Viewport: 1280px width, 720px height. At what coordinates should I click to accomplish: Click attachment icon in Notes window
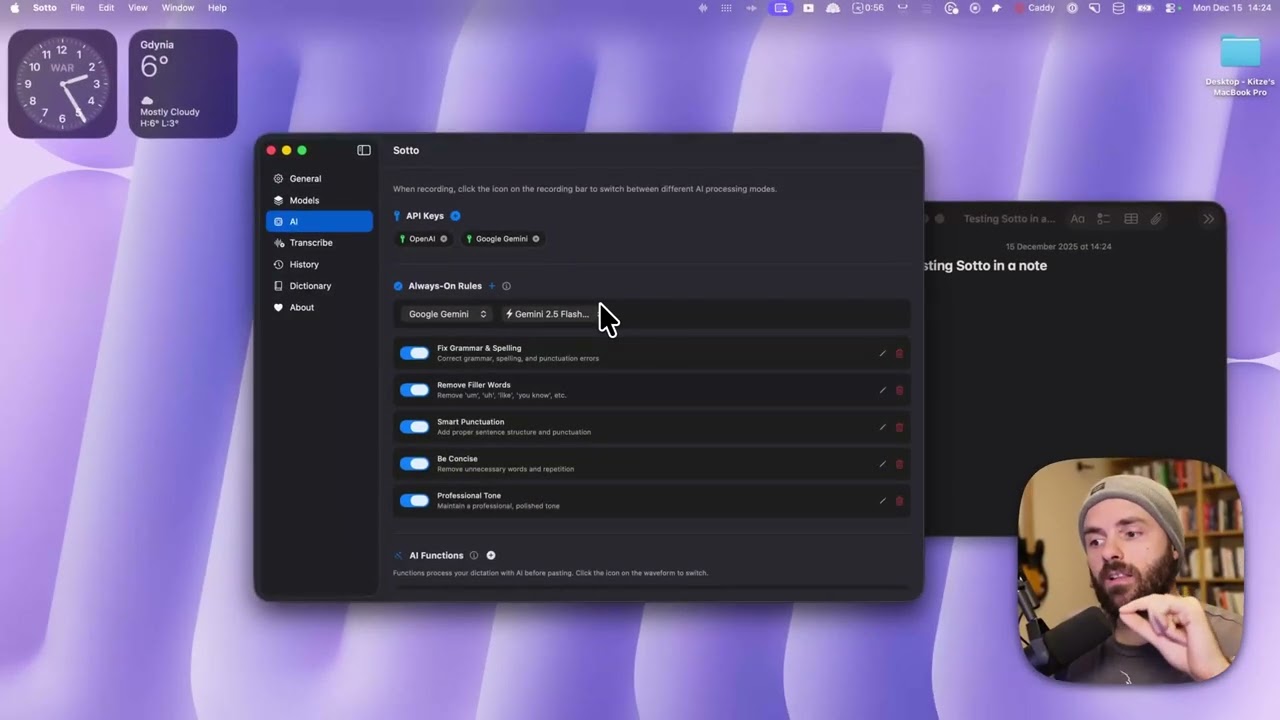click(1156, 219)
